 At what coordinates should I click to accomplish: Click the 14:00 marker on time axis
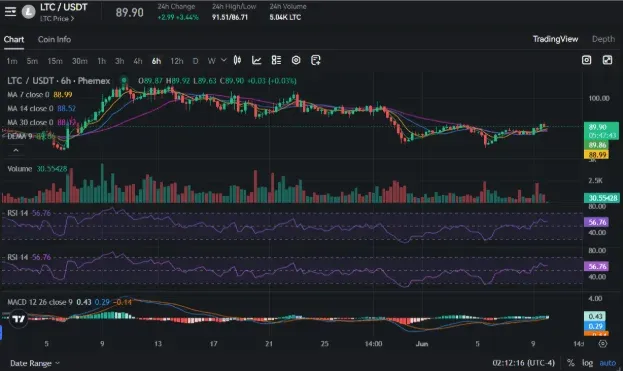tap(373, 344)
